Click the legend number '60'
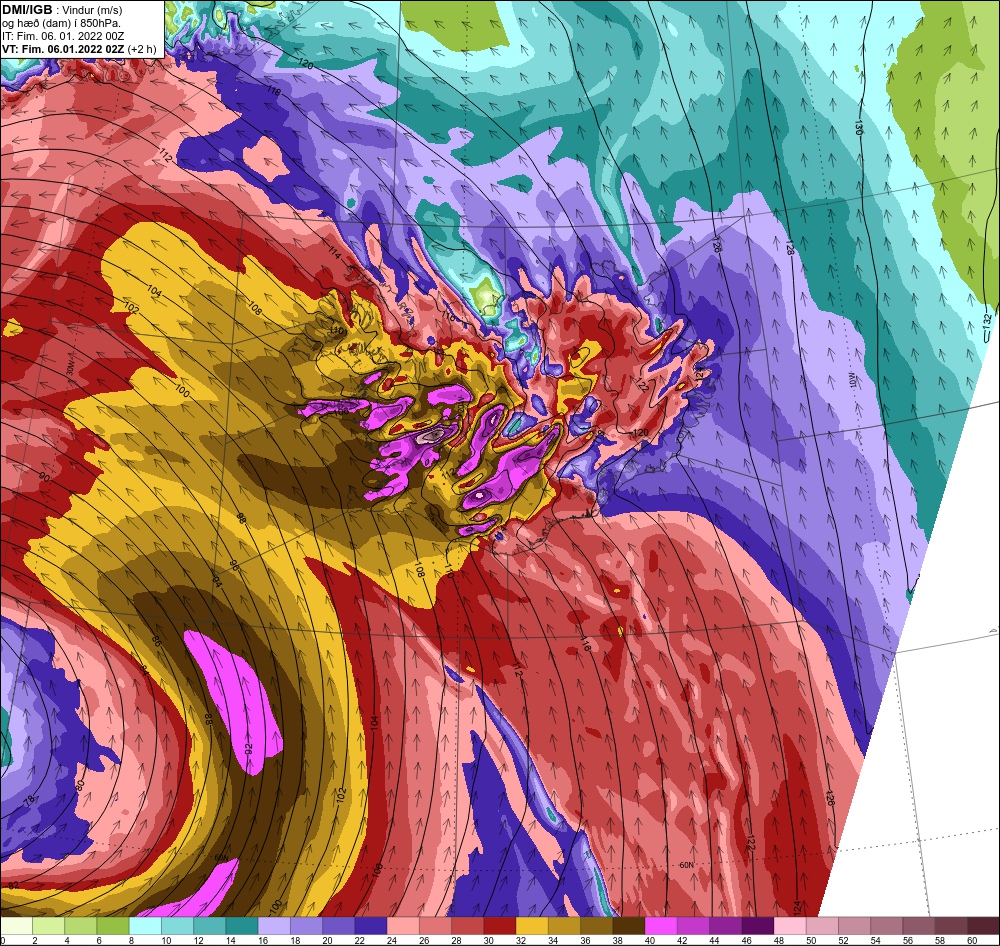This screenshot has height=946, width=1000. [971, 940]
